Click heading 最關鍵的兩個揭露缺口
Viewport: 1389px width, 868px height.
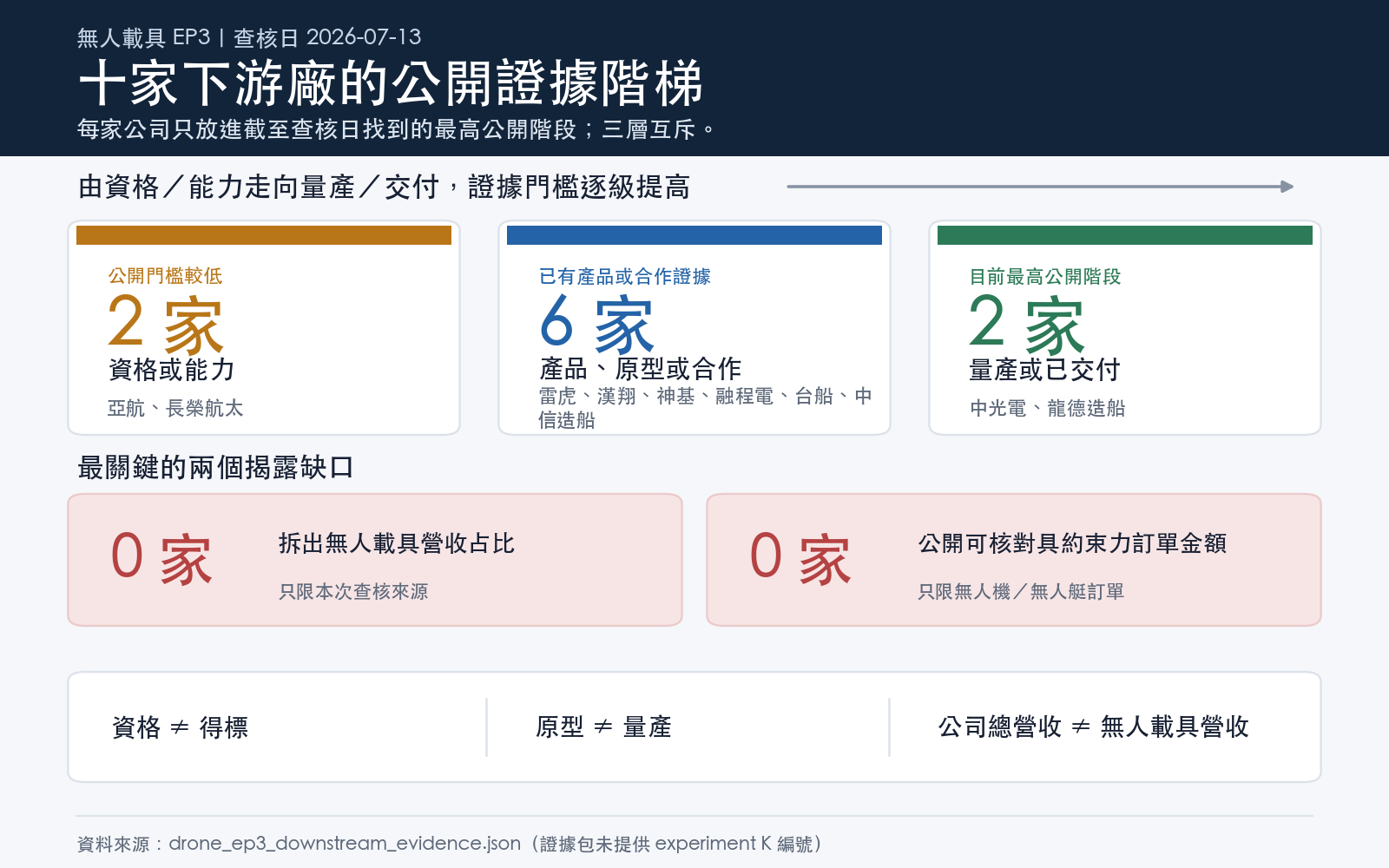(215, 467)
